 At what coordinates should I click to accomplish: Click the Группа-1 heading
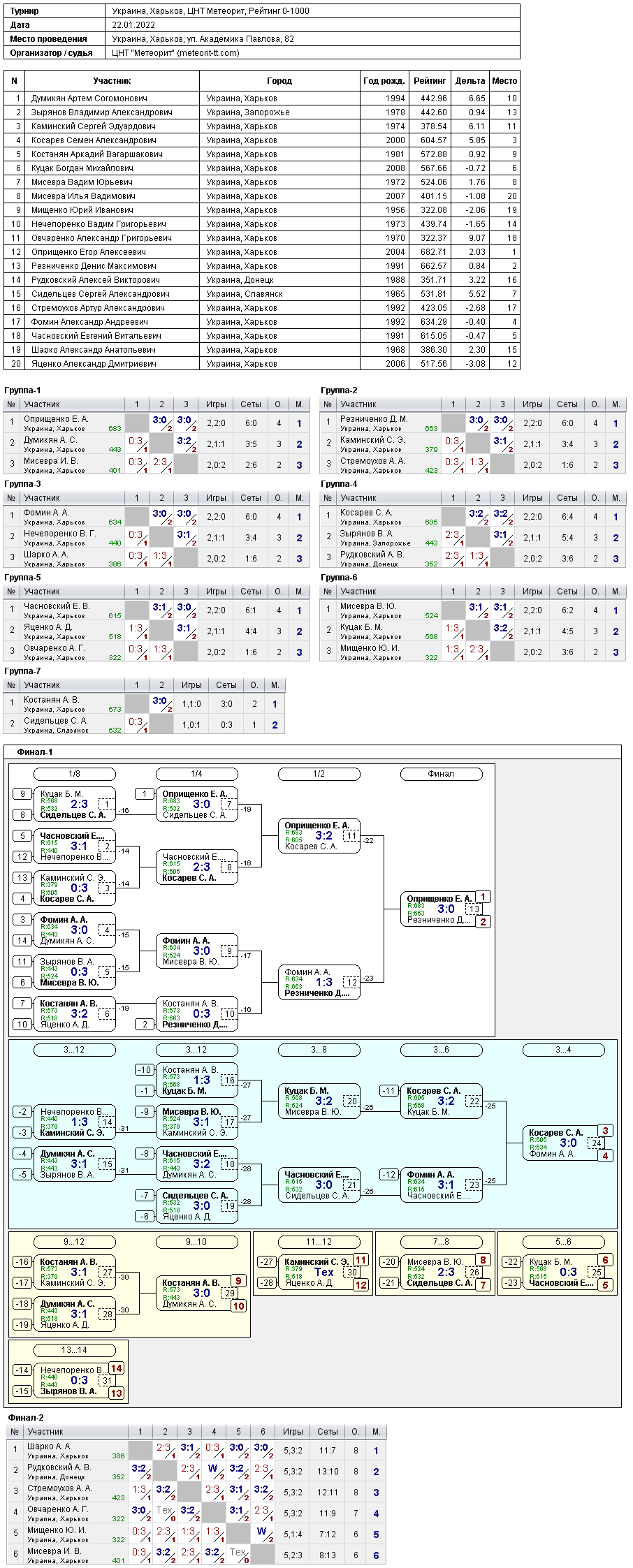click(22, 390)
